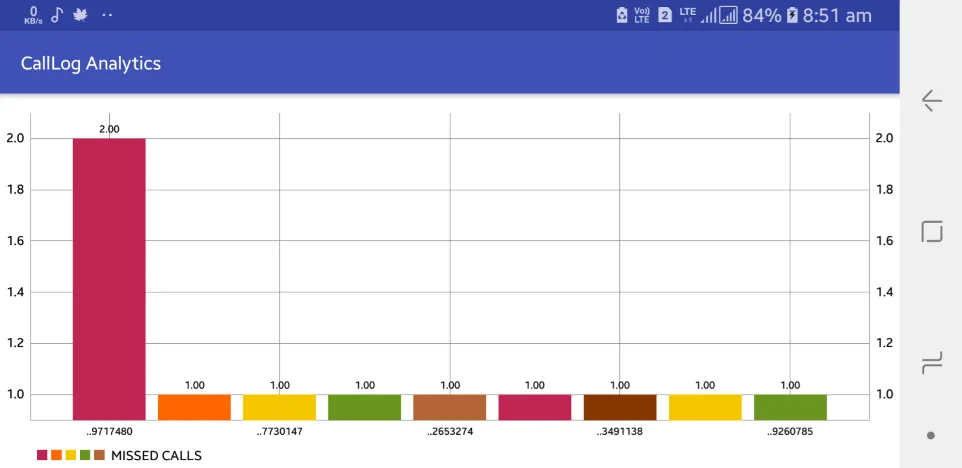Click the MISSED CALLS legend label

(x=156, y=456)
